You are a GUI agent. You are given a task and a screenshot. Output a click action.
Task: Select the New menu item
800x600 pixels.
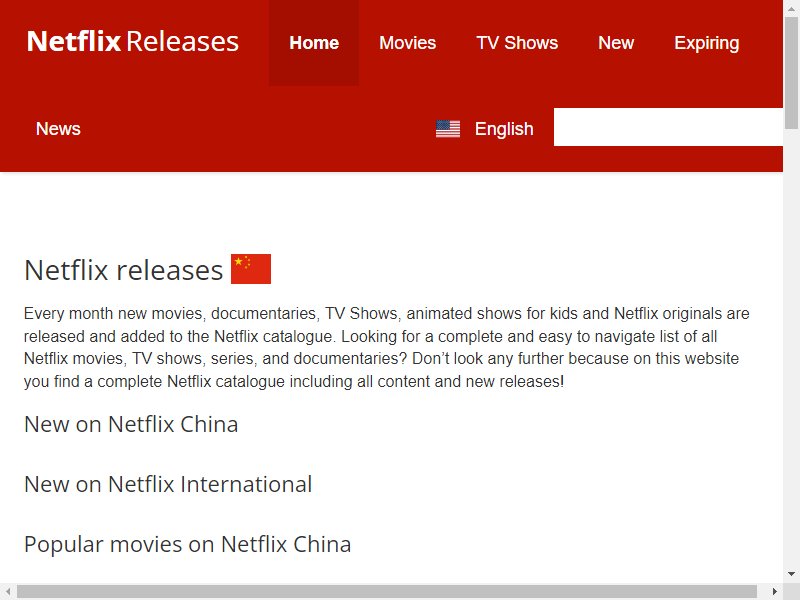[x=616, y=43]
